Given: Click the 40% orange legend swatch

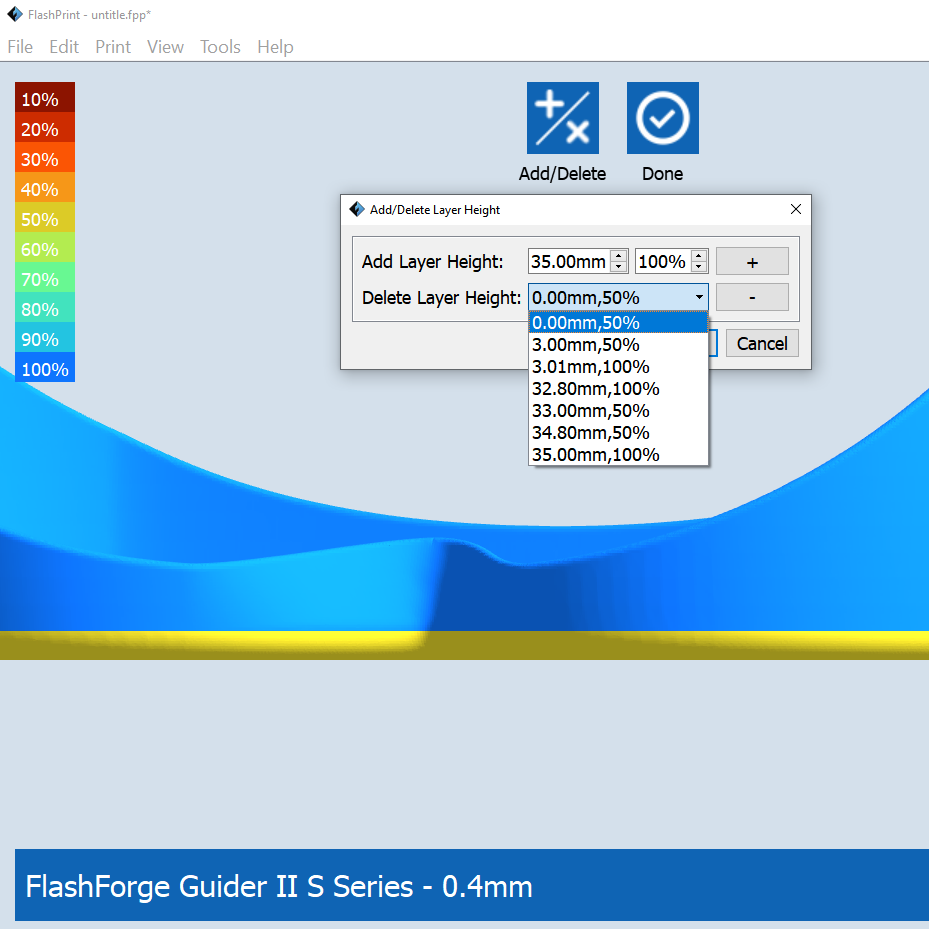Looking at the screenshot, I should [44, 187].
